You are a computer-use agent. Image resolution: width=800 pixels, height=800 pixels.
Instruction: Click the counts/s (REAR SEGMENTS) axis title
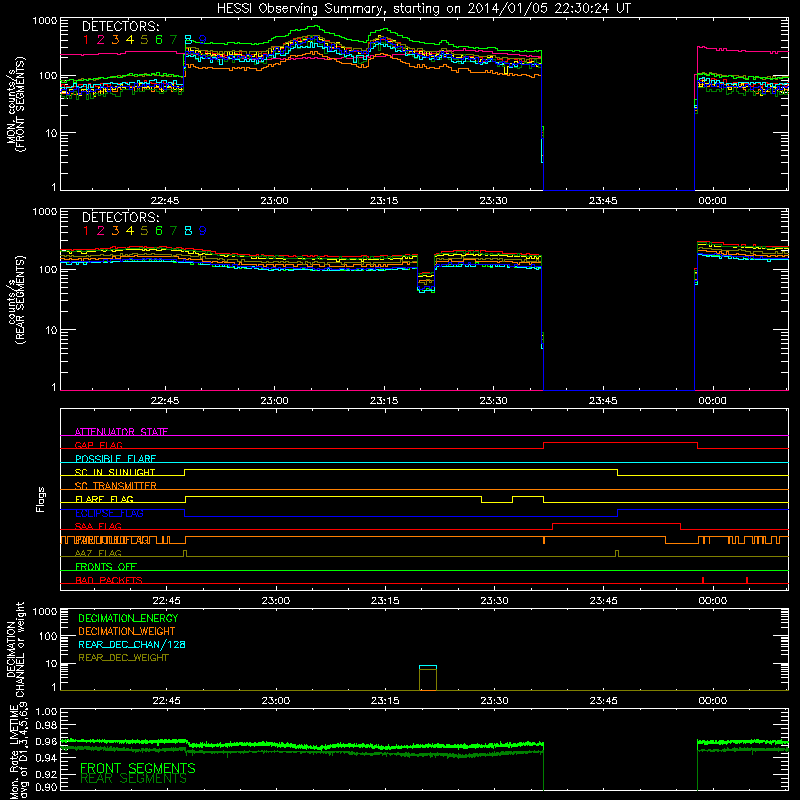coord(15,300)
